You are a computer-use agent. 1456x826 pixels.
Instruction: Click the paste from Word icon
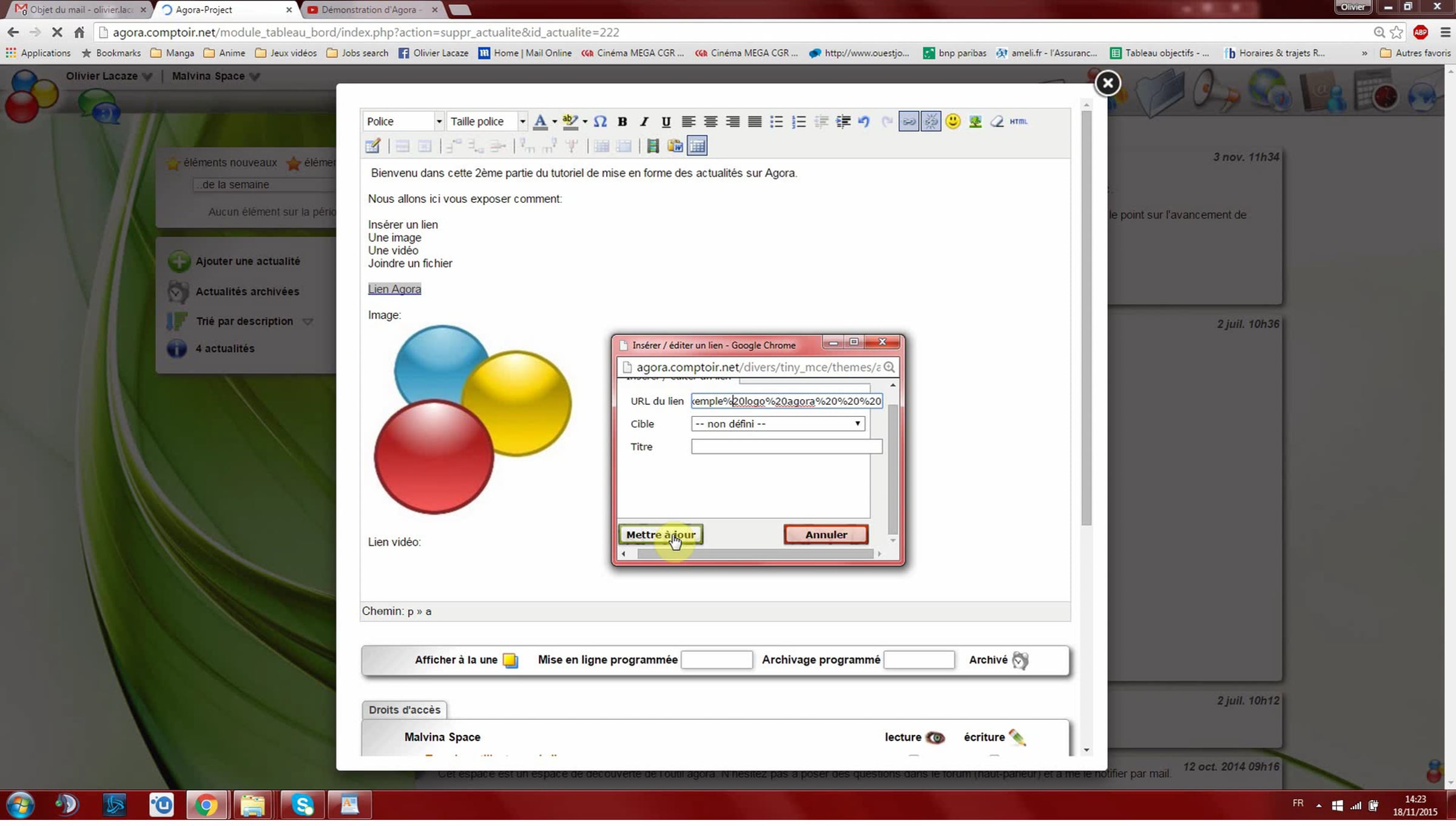point(675,146)
